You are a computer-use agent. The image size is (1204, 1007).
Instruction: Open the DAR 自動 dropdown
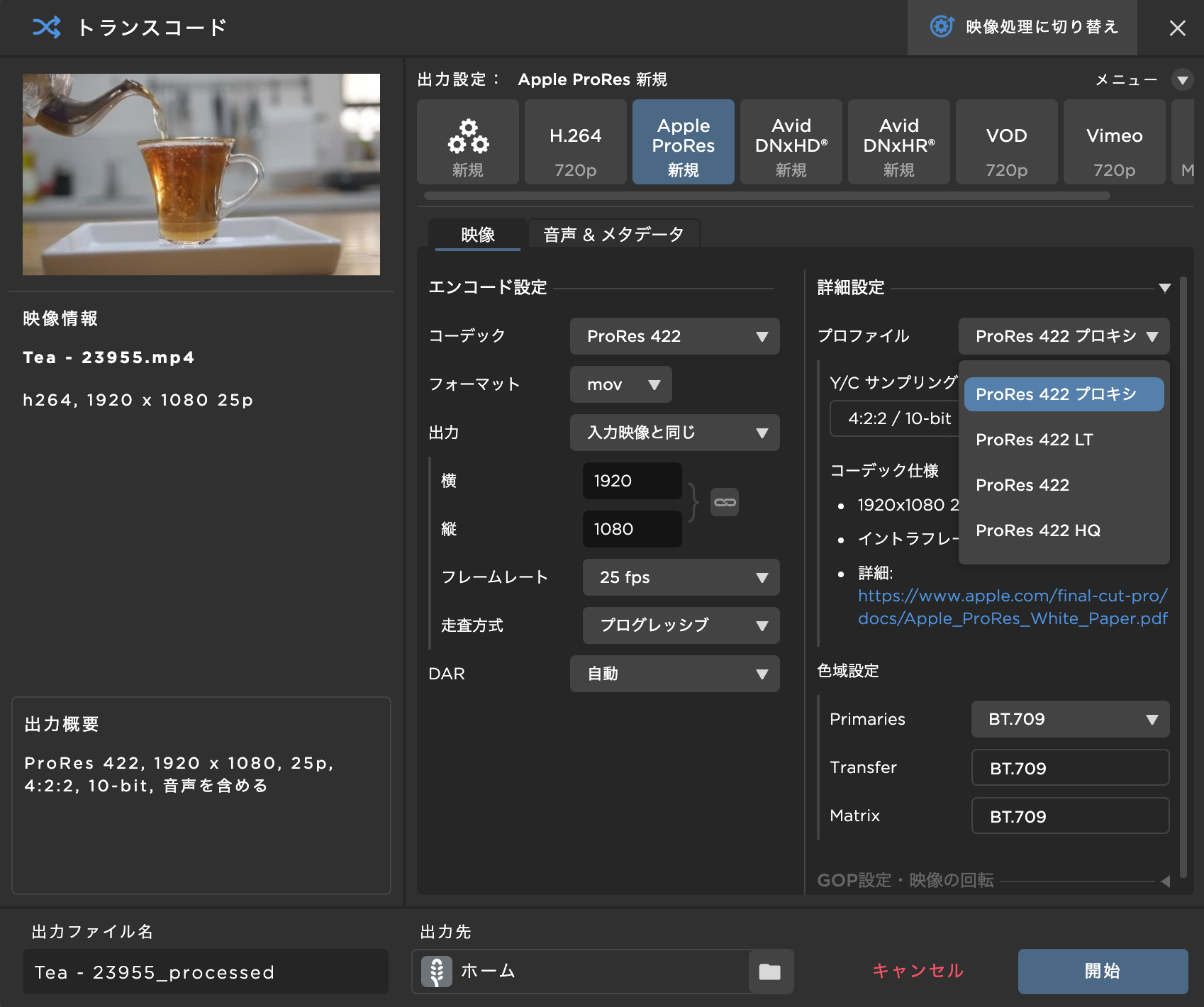(x=675, y=674)
